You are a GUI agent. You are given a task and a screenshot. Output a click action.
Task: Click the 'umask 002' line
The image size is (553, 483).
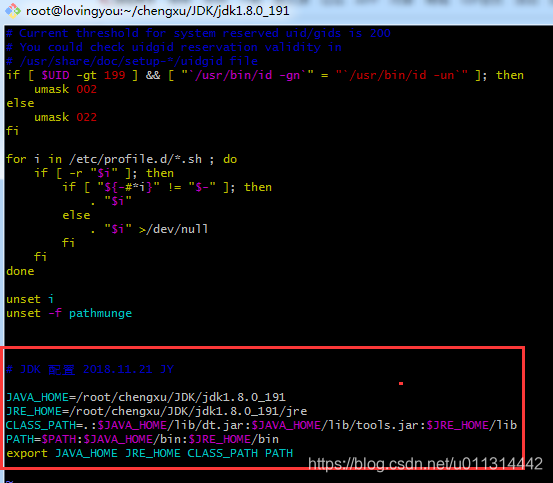point(65,89)
